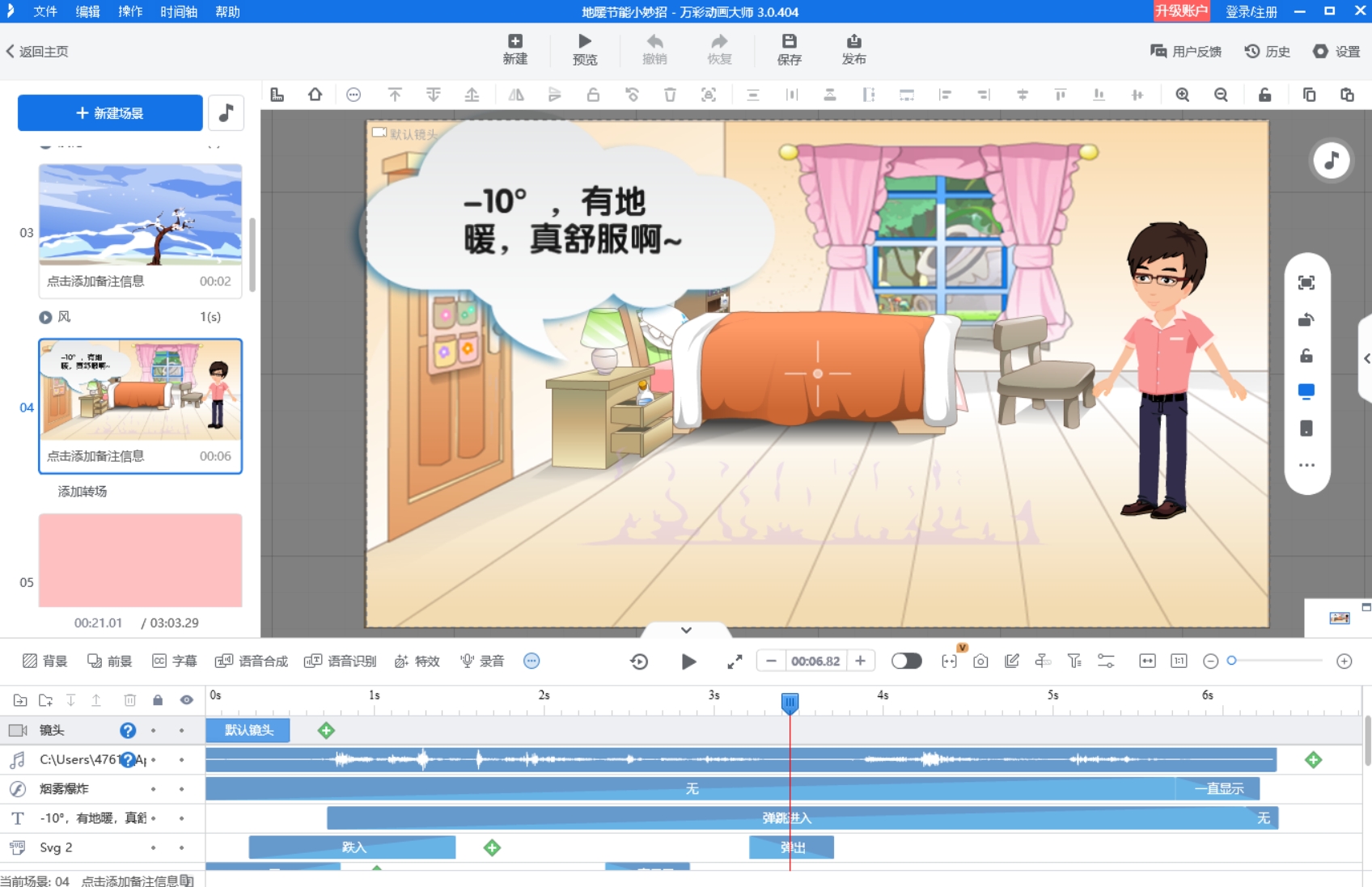Click the music note button beside 新建场景
The height and width of the screenshot is (887, 1372).
tap(226, 112)
